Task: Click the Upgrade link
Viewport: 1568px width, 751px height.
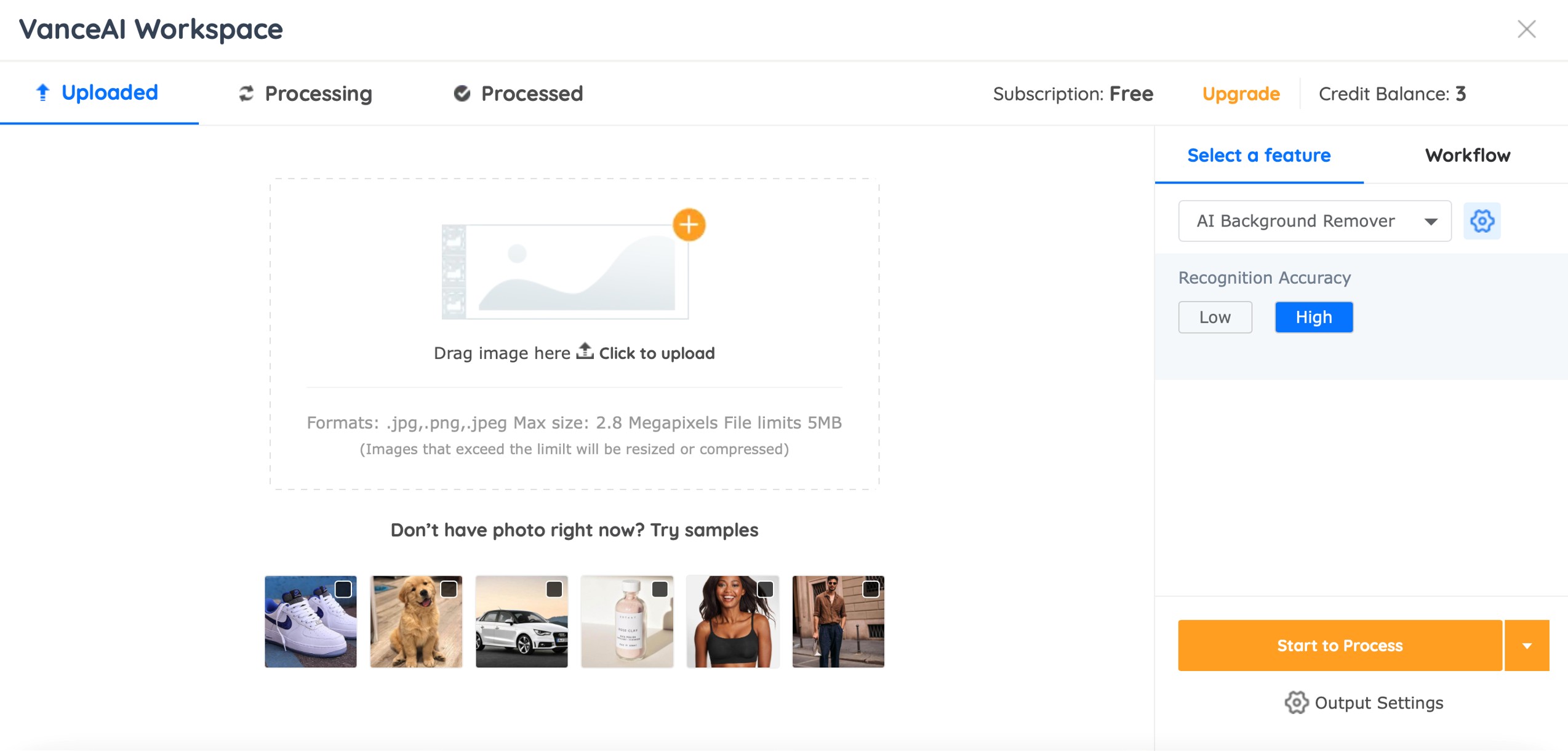Action: click(1241, 94)
